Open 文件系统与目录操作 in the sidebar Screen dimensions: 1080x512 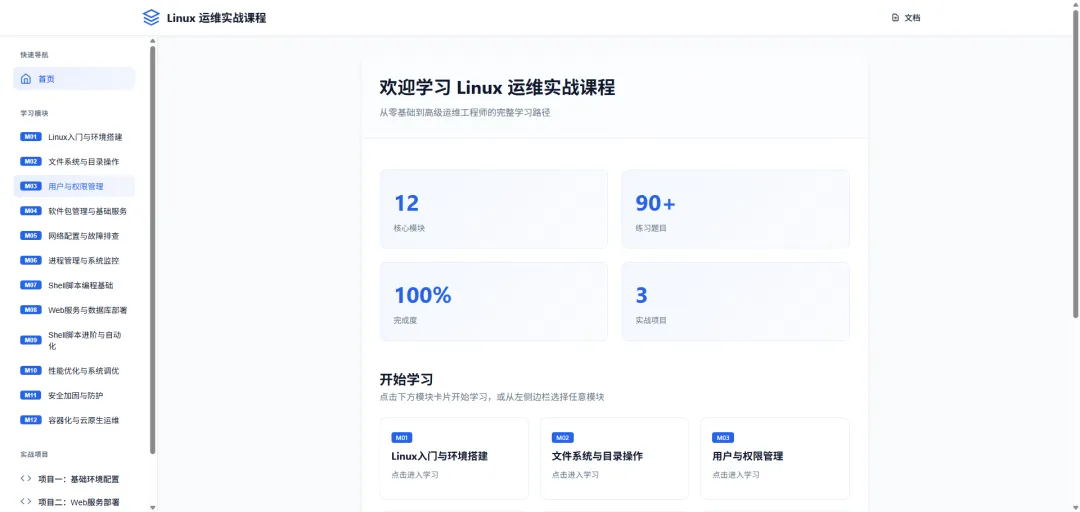[x=74, y=161]
